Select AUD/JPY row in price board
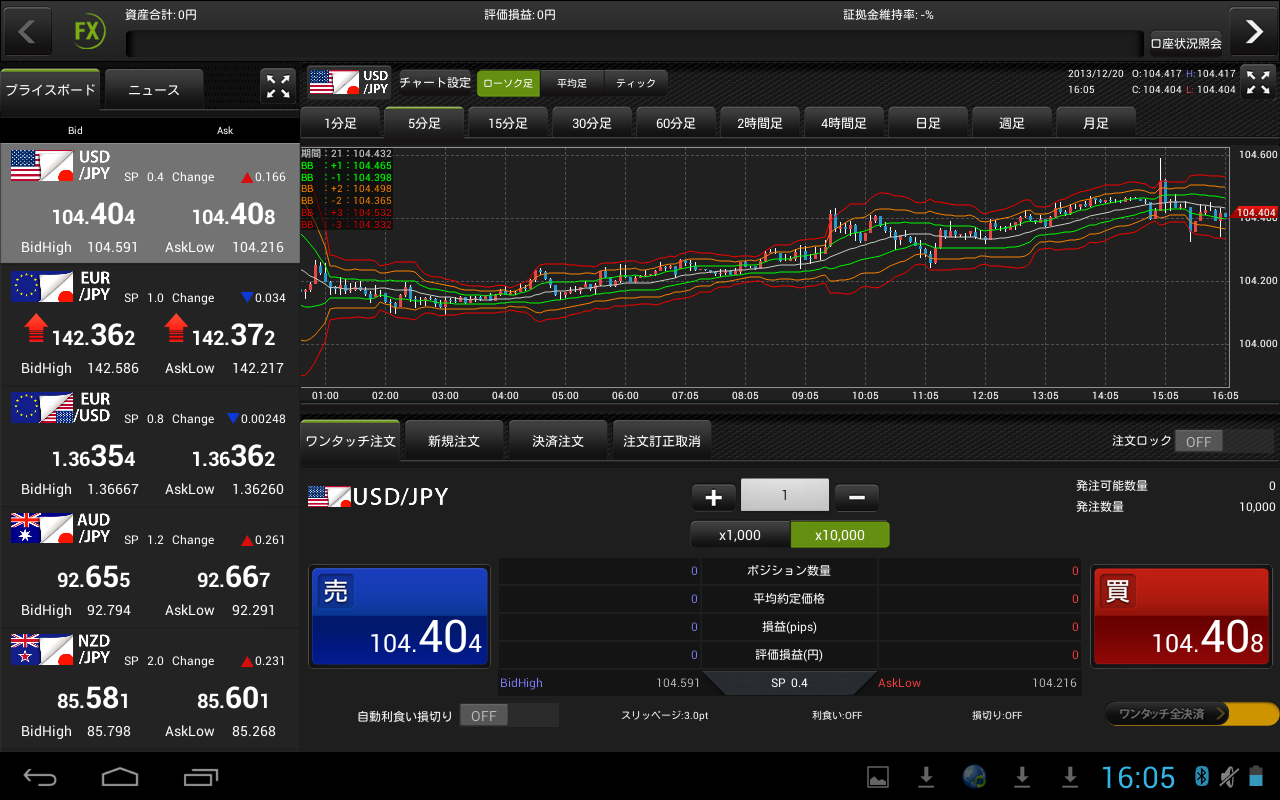The width and height of the screenshot is (1280, 800). pos(150,566)
